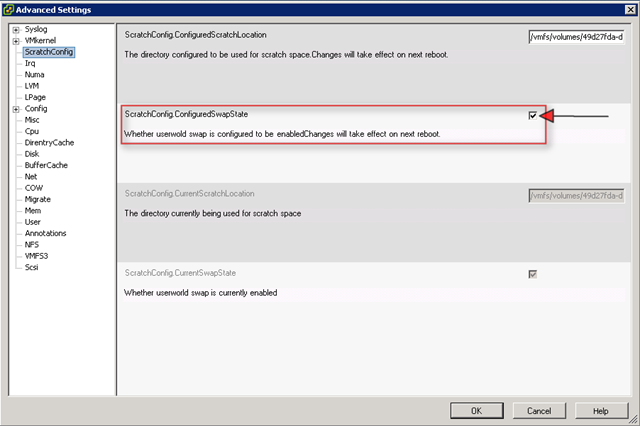Open the Numa settings category
Screen dimensions: 640x426
pyautogui.click(x=35, y=74)
